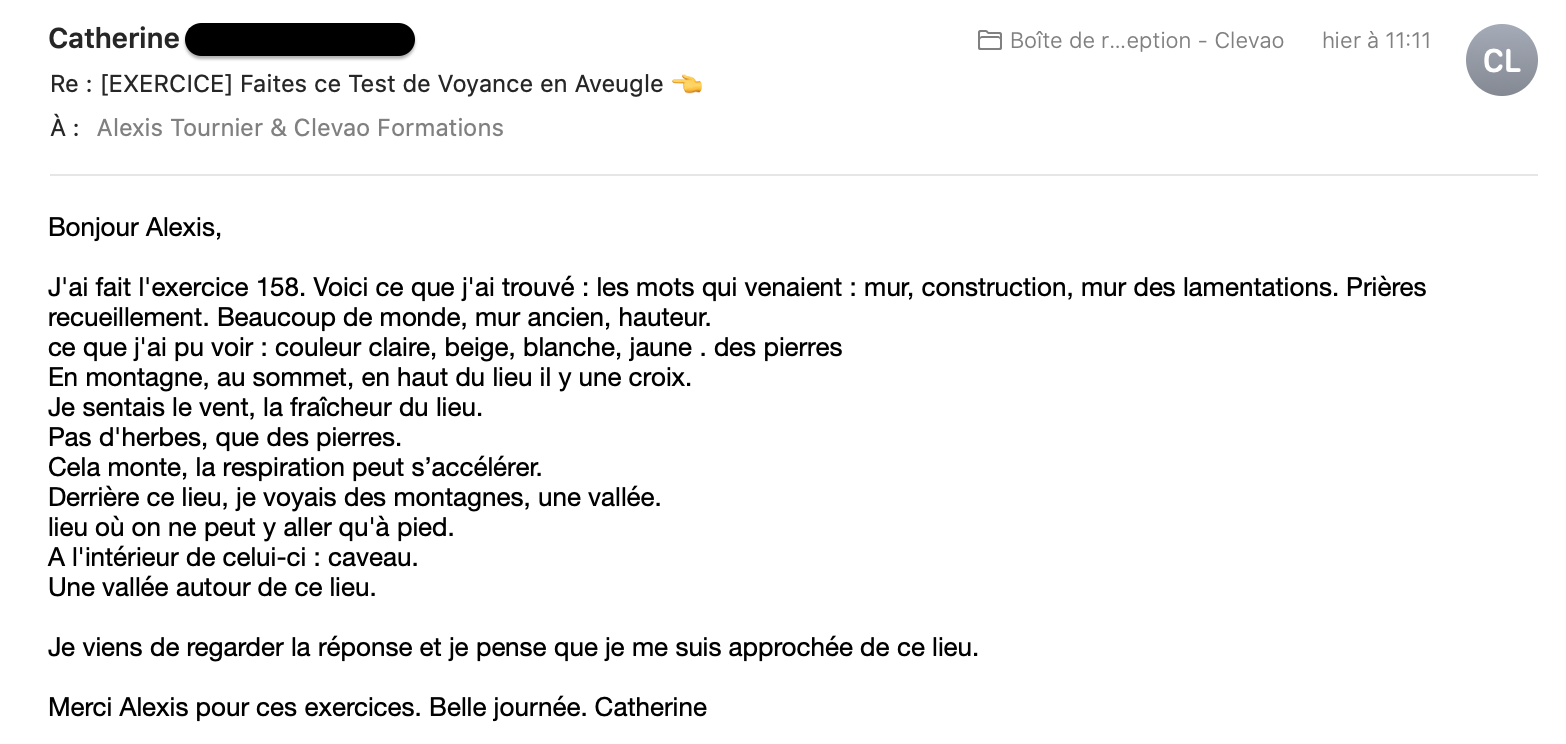Click the blacked-out sender surname

[300, 40]
